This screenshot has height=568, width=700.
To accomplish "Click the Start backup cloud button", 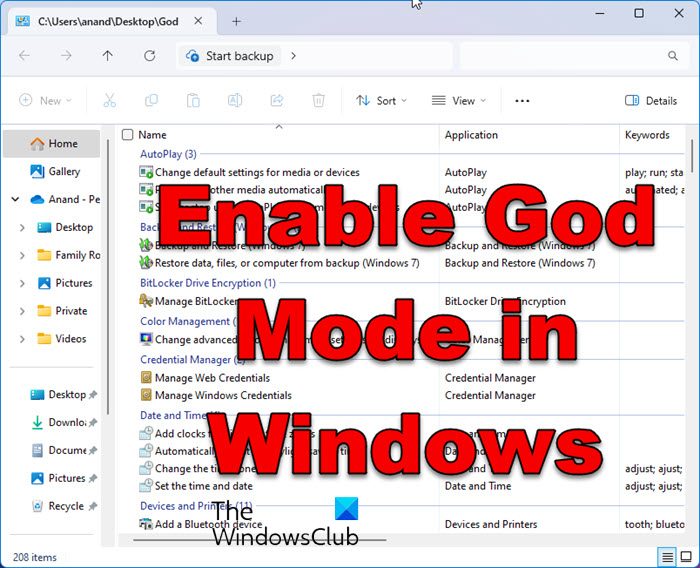I will click(230, 56).
